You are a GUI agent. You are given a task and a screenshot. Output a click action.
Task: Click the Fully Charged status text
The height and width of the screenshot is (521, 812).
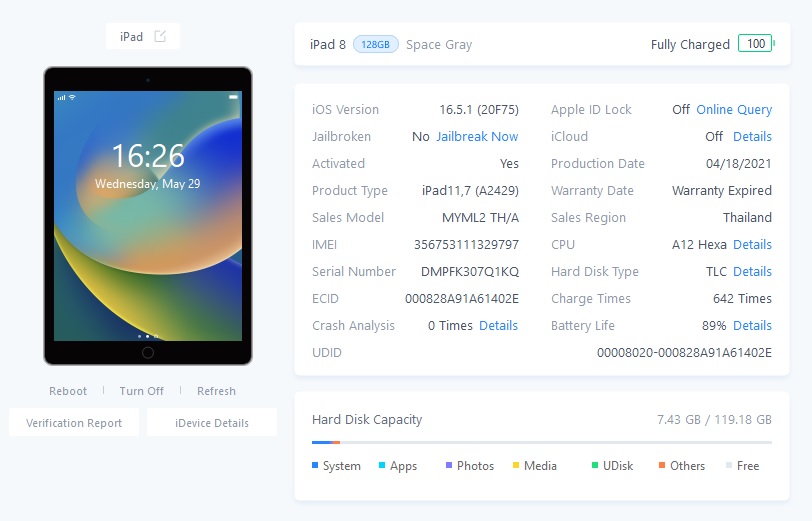pos(690,45)
